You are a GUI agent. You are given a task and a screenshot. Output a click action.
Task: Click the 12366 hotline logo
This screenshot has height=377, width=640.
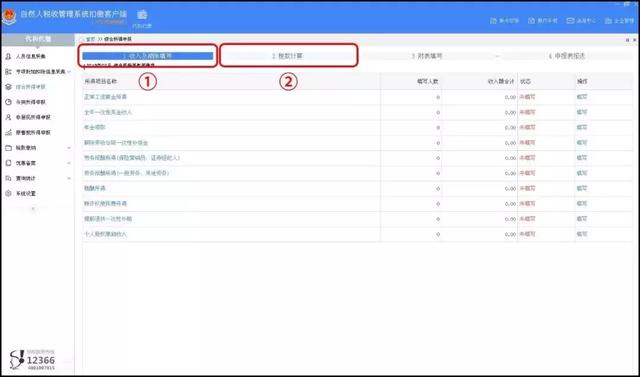[x=33, y=360]
